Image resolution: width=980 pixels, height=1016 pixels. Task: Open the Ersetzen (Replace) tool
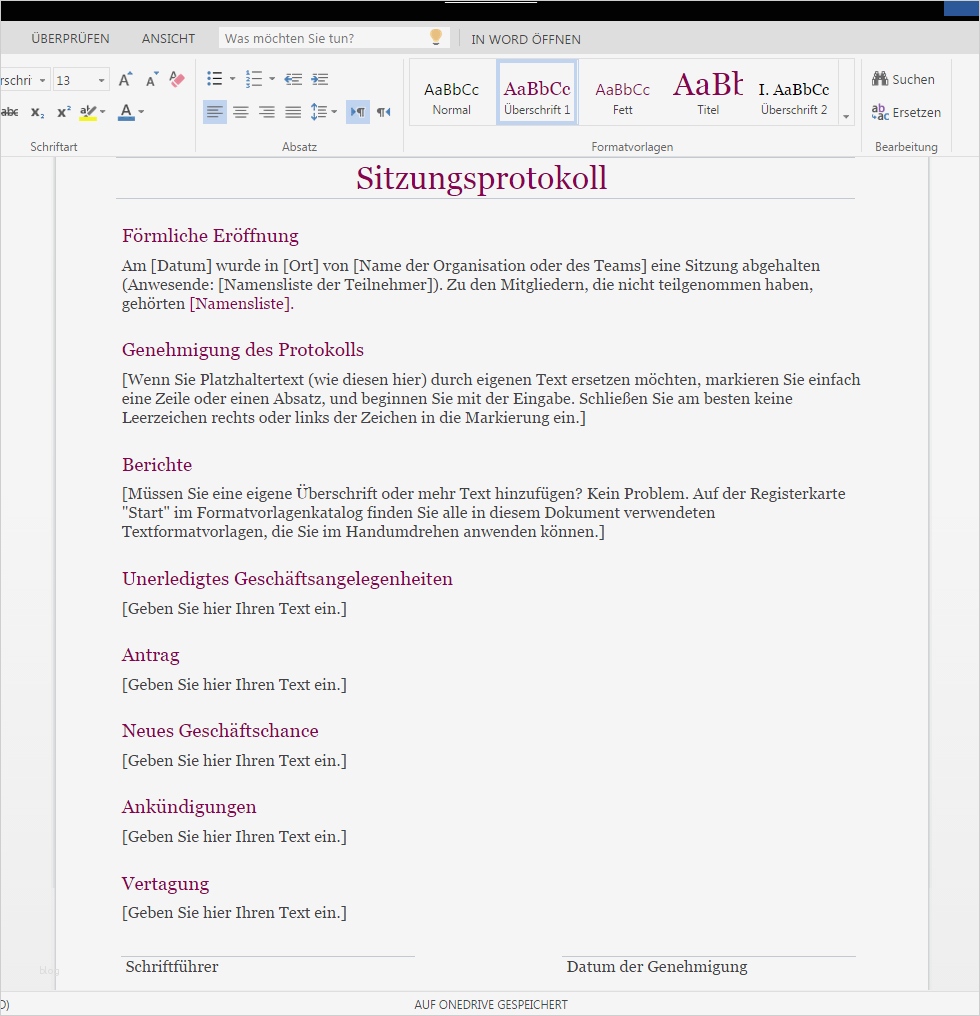(x=906, y=112)
